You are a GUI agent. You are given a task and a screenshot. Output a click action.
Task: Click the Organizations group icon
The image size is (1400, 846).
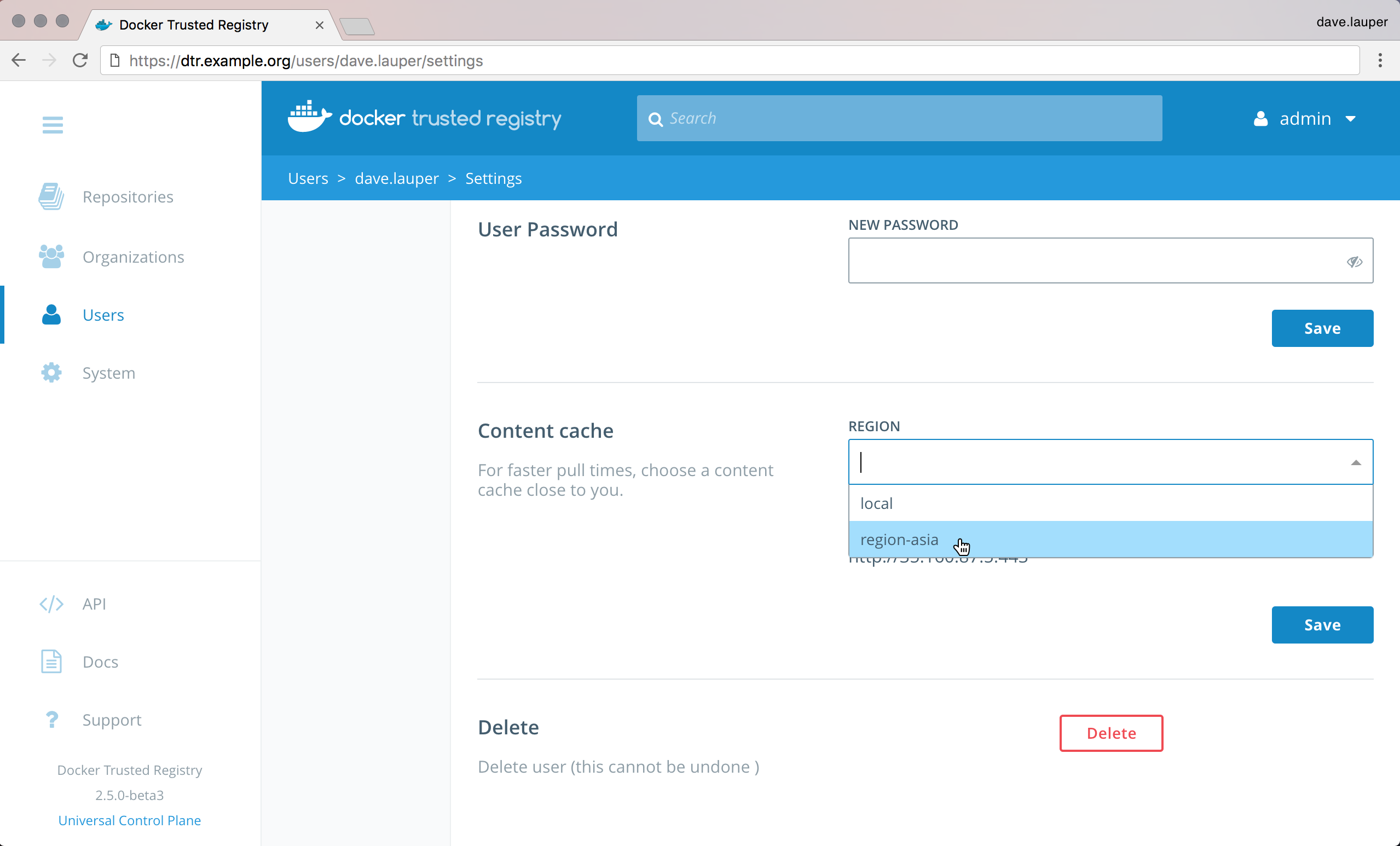51,257
